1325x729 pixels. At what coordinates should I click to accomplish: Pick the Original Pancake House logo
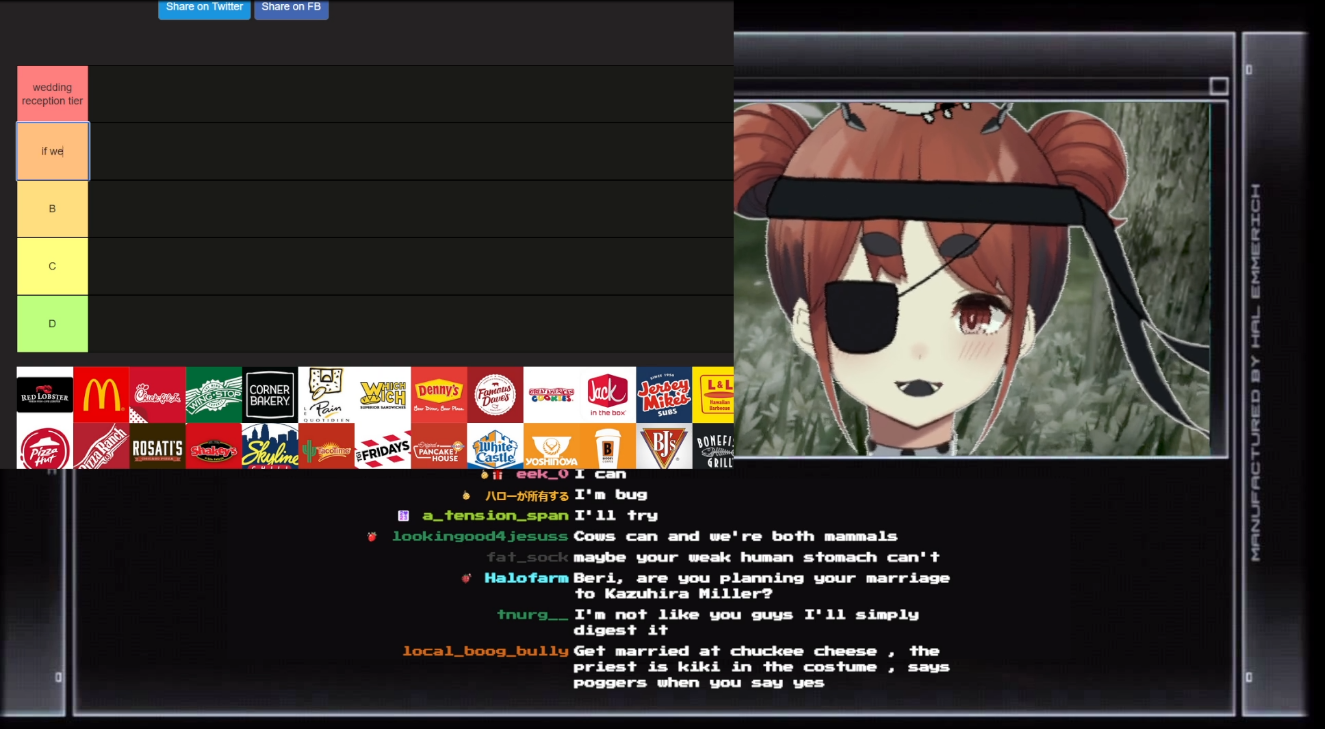pyautogui.click(x=439, y=446)
